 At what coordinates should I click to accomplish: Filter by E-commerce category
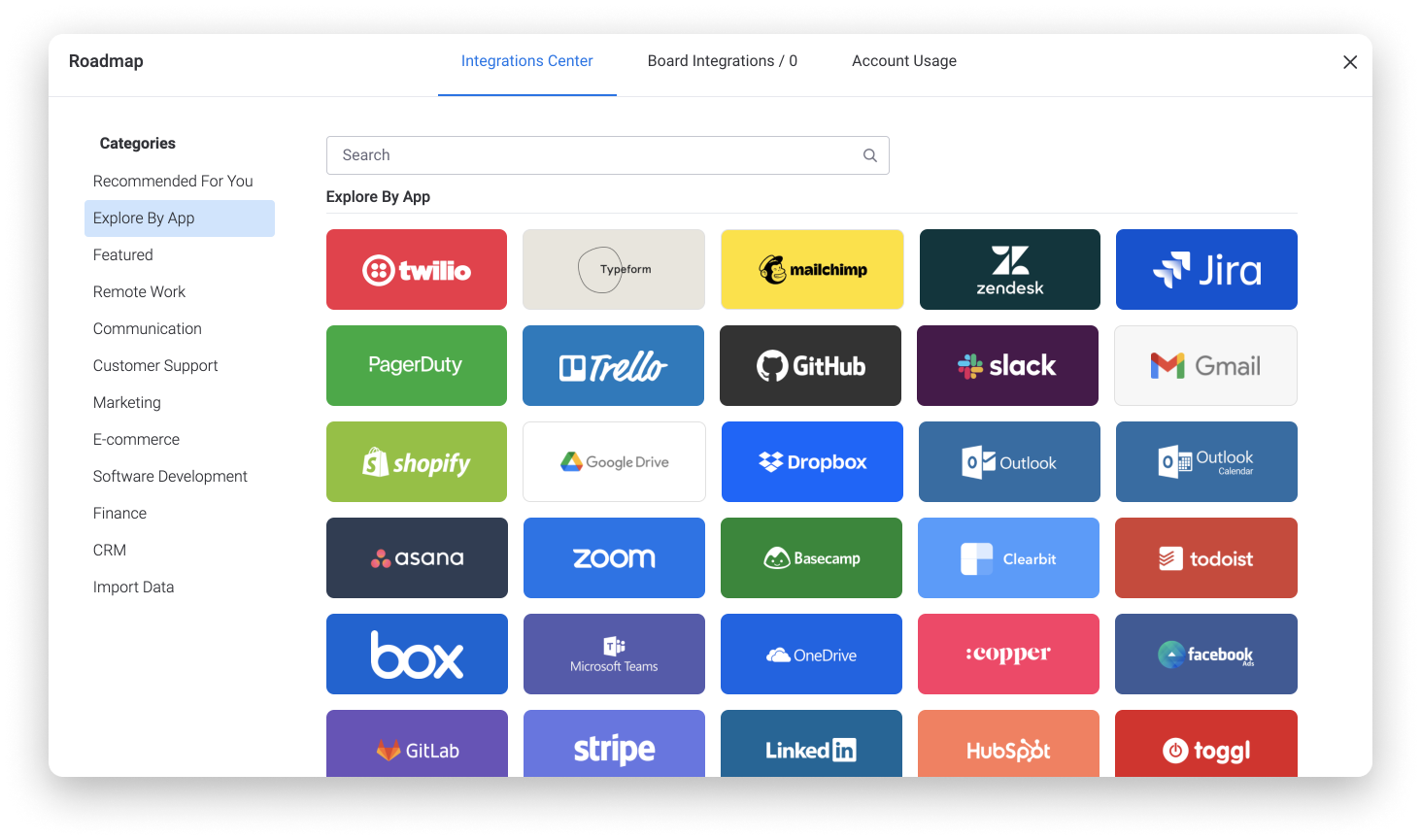tap(180, 440)
